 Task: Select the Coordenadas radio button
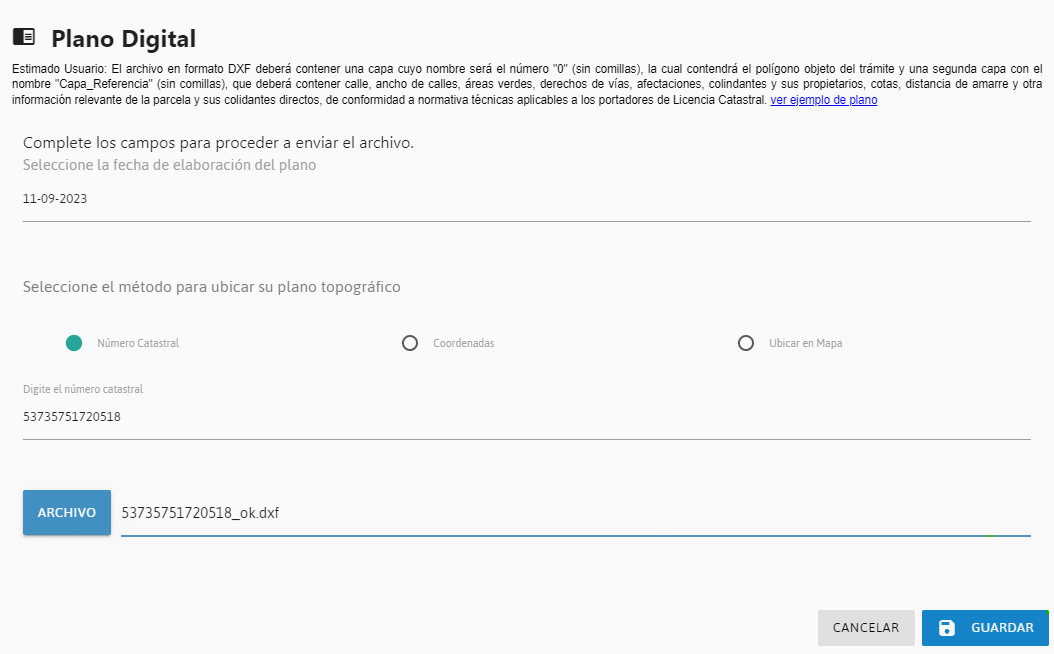[410, 343]
